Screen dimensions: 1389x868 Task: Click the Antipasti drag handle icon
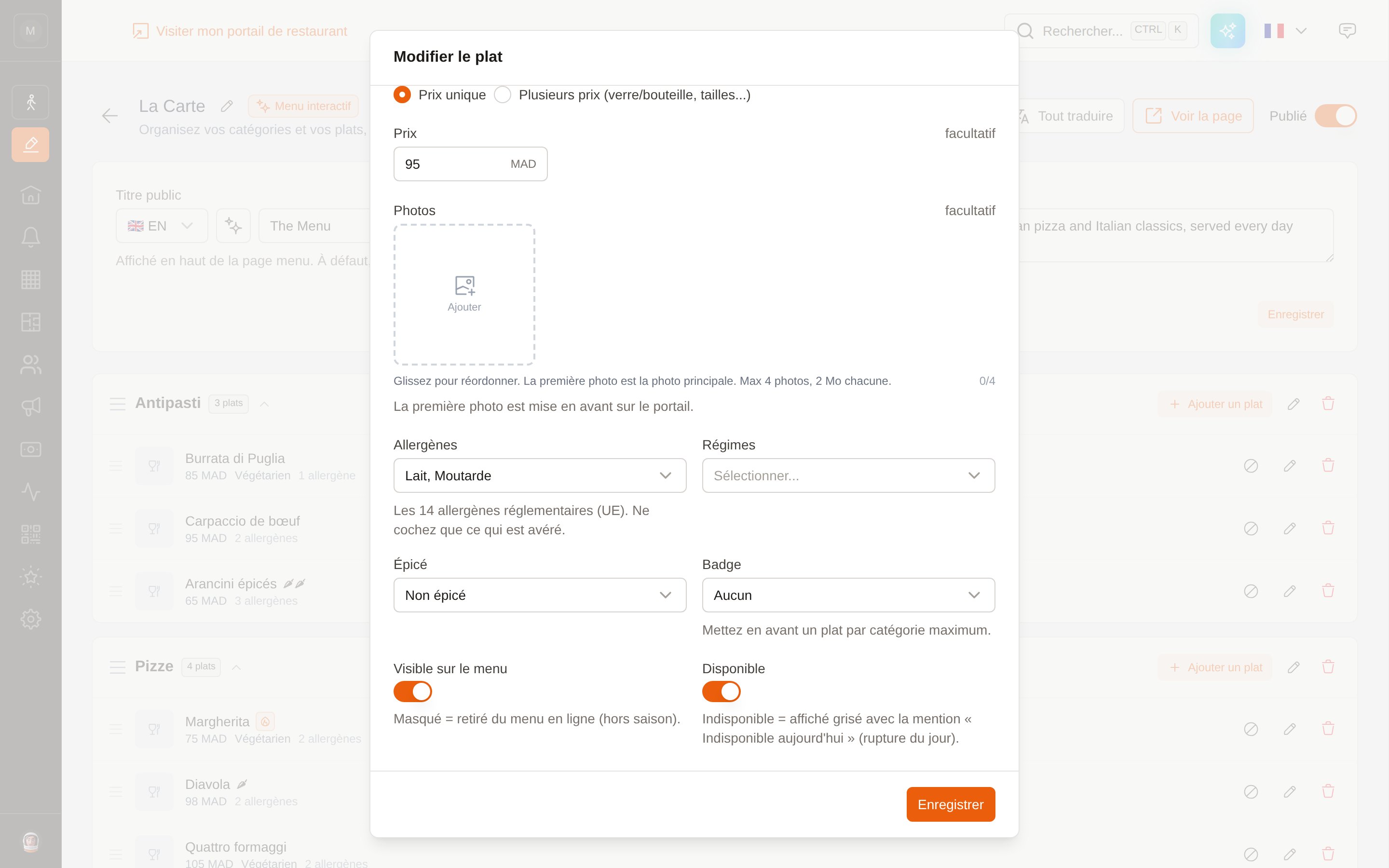117,404
